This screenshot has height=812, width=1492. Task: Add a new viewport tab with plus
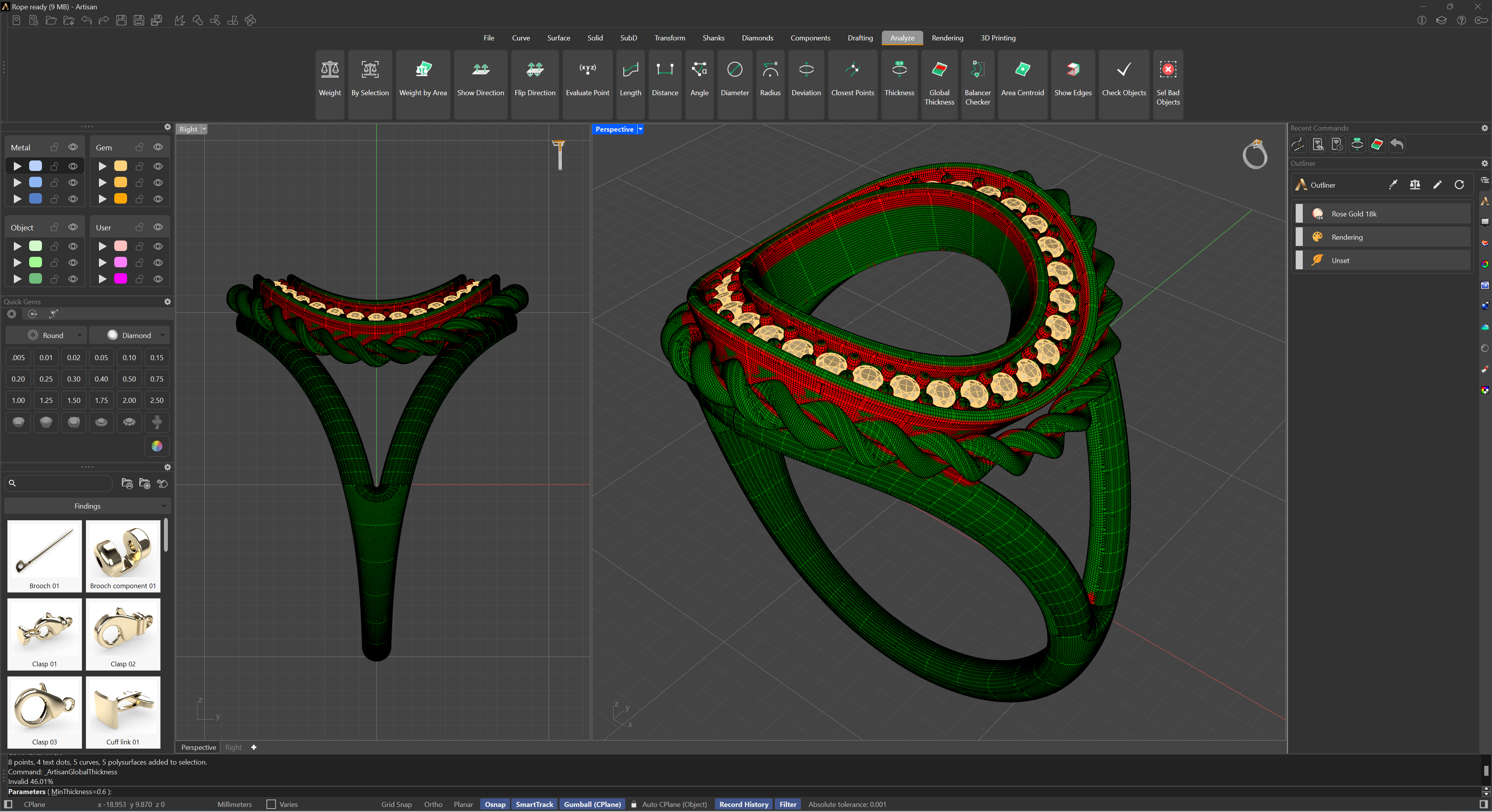tap(254, 747)
